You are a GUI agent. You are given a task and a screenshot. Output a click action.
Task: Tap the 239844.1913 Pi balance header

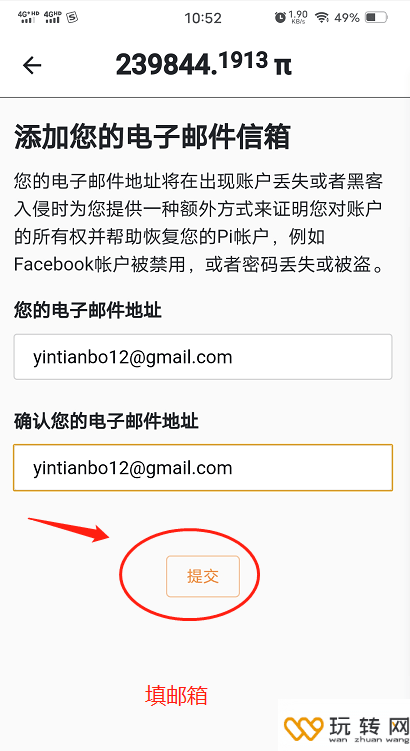(204, 64)
